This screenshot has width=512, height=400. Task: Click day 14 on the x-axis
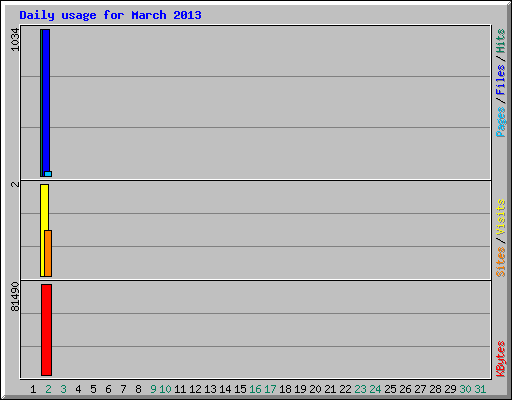225,389
